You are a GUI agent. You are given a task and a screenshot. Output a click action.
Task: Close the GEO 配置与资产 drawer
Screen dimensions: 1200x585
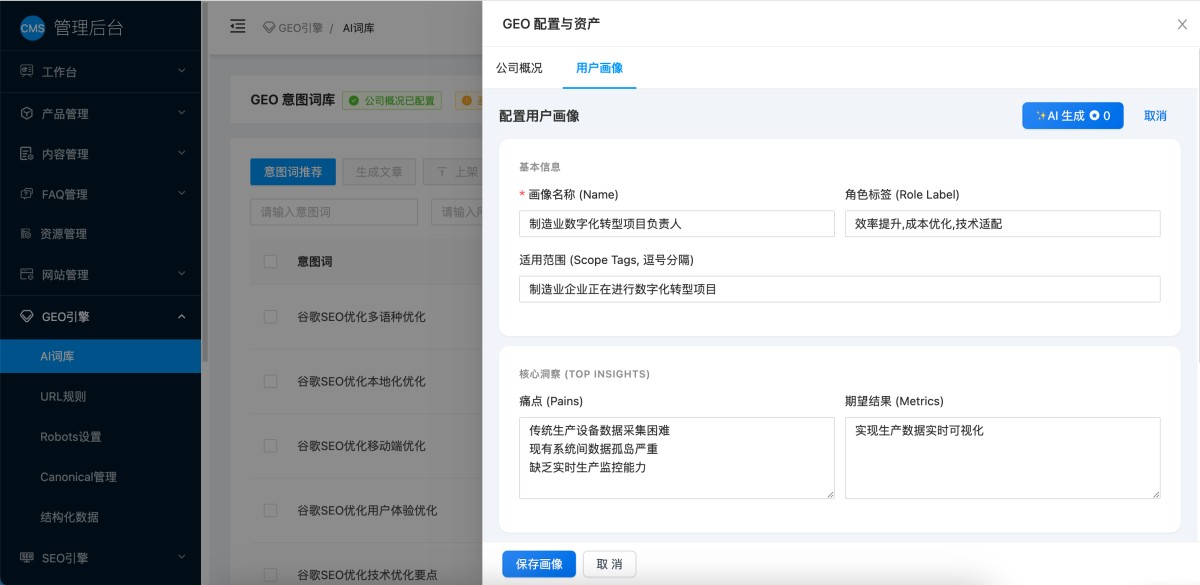[x=1182, y=25]
